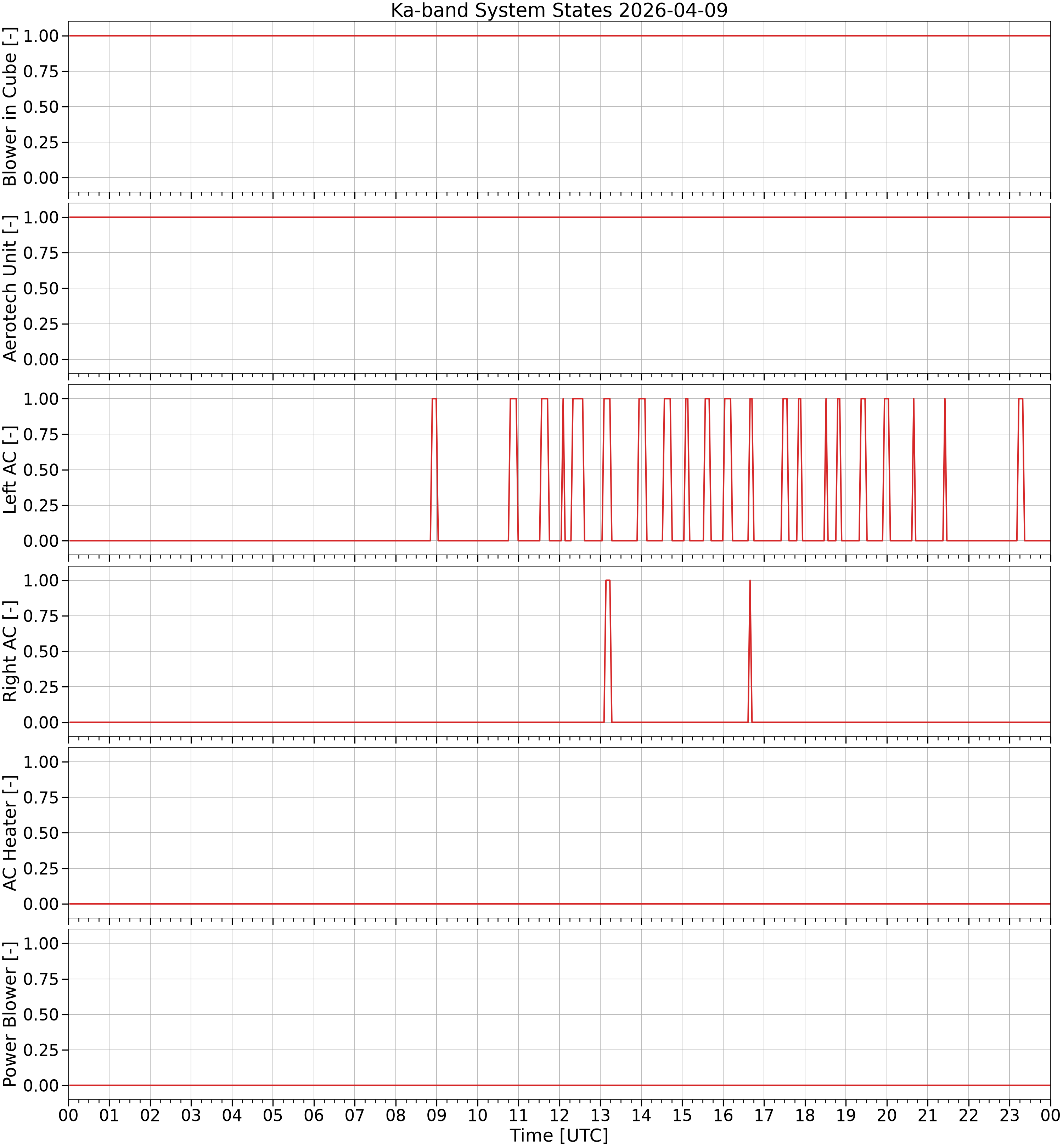Viewport: 1063px width, 1148px height.
Task: Click the AC Heater y-axis label
Action: pyautogui.click(x=10, y=833)
